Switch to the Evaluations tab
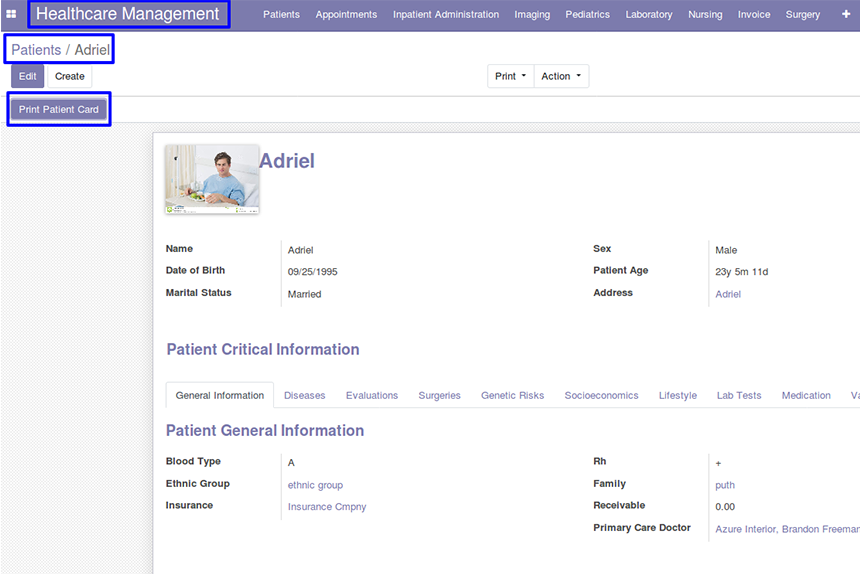Viewport: 860px width, 574px height. 372,395
